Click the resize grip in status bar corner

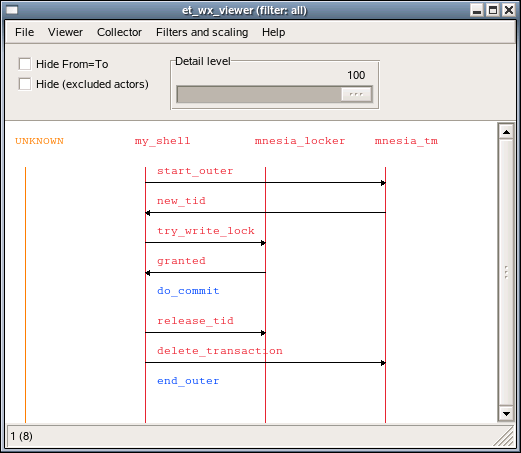click(504, 437)
